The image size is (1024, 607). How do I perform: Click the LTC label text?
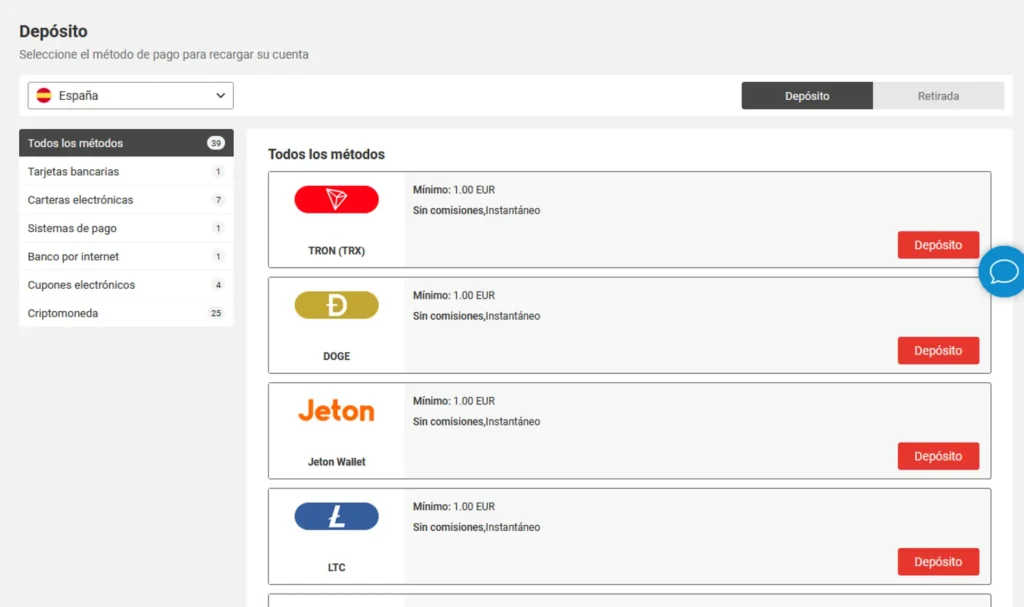pyautogui.click(x=336, y=567)
